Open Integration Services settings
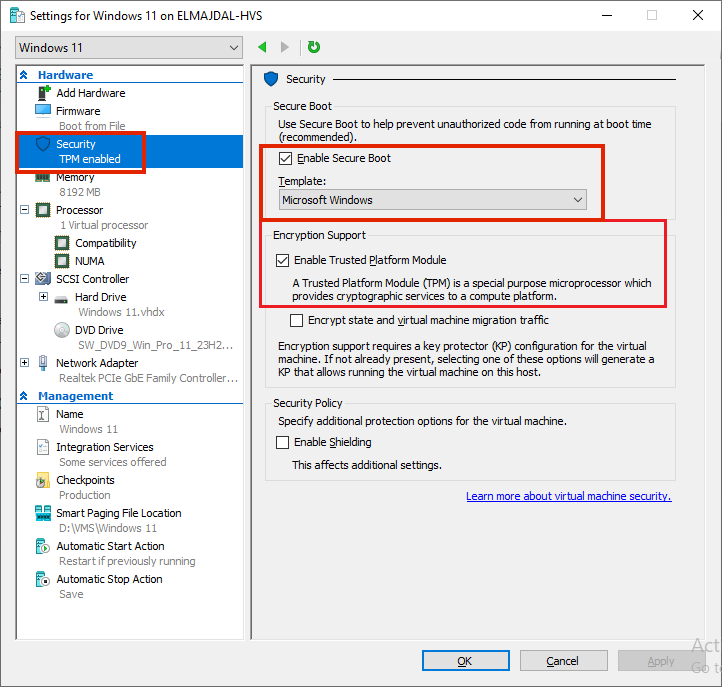This screenshot has width=722, height=687. tap(104, 447)
